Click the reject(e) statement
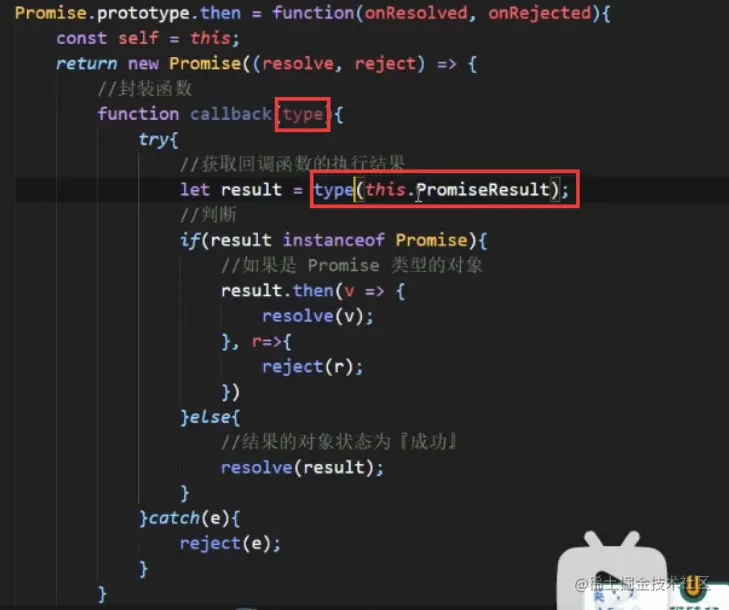 [231, 544]
